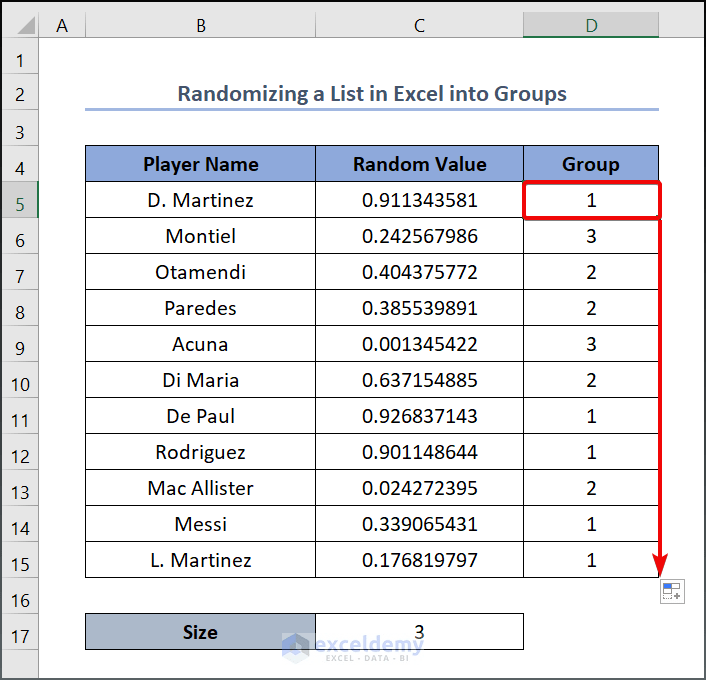Select the 'L. Martinez' cell
The image size is (706, 680).
[x=200, y=560]
